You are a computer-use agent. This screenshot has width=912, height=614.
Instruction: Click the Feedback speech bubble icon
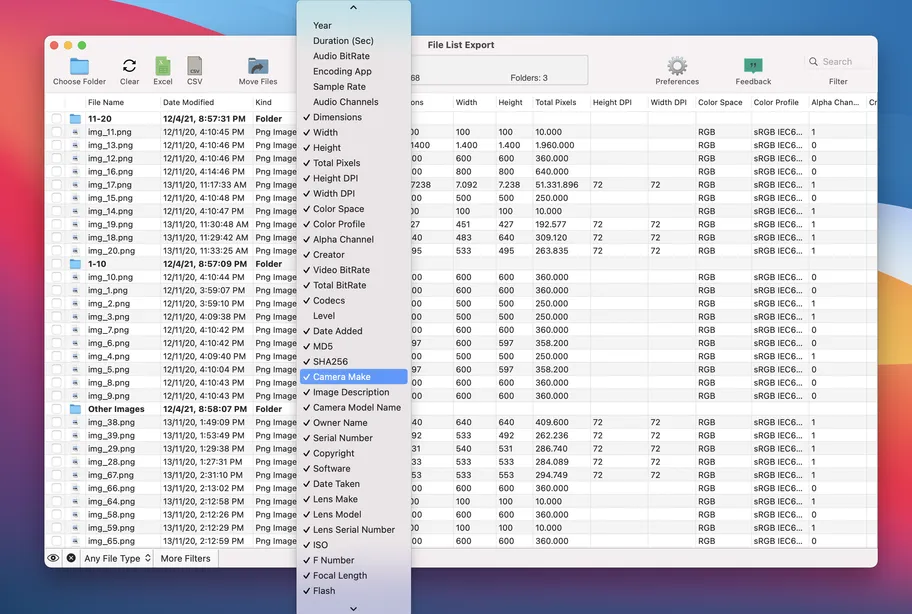pyautogui.click(x=753, y=65)
